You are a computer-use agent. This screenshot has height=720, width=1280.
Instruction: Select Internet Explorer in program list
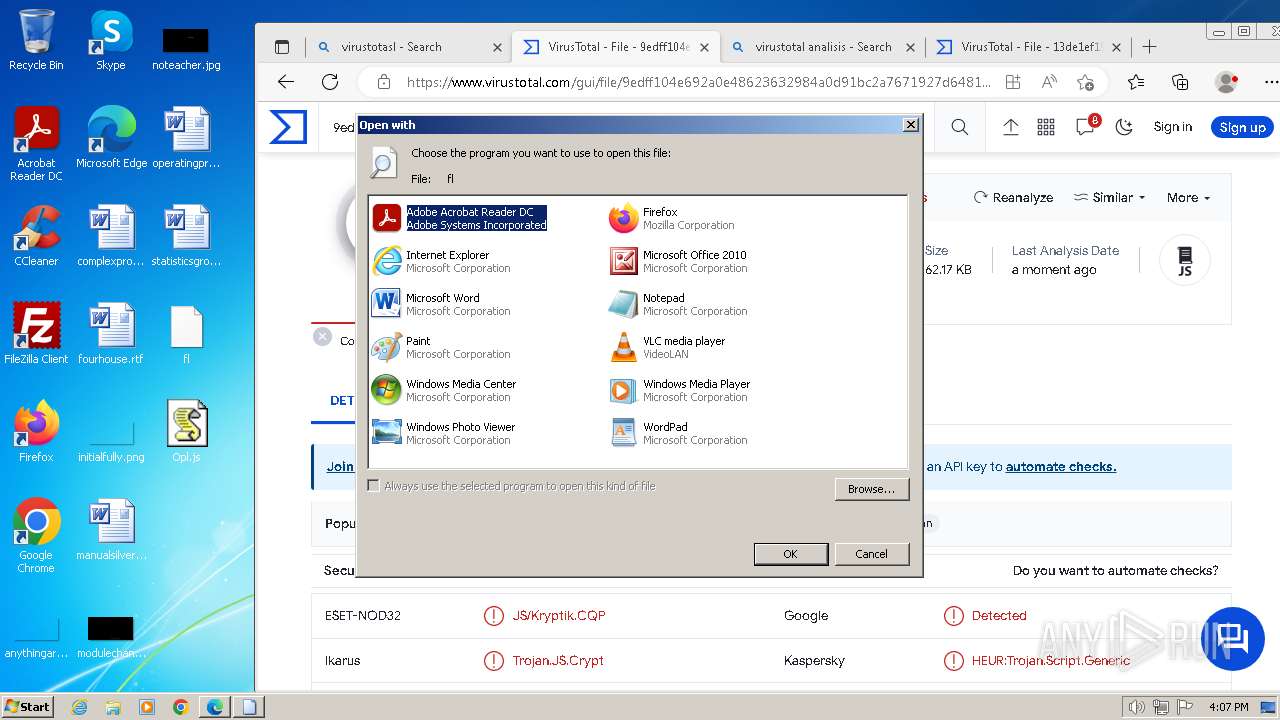point(441,261)
